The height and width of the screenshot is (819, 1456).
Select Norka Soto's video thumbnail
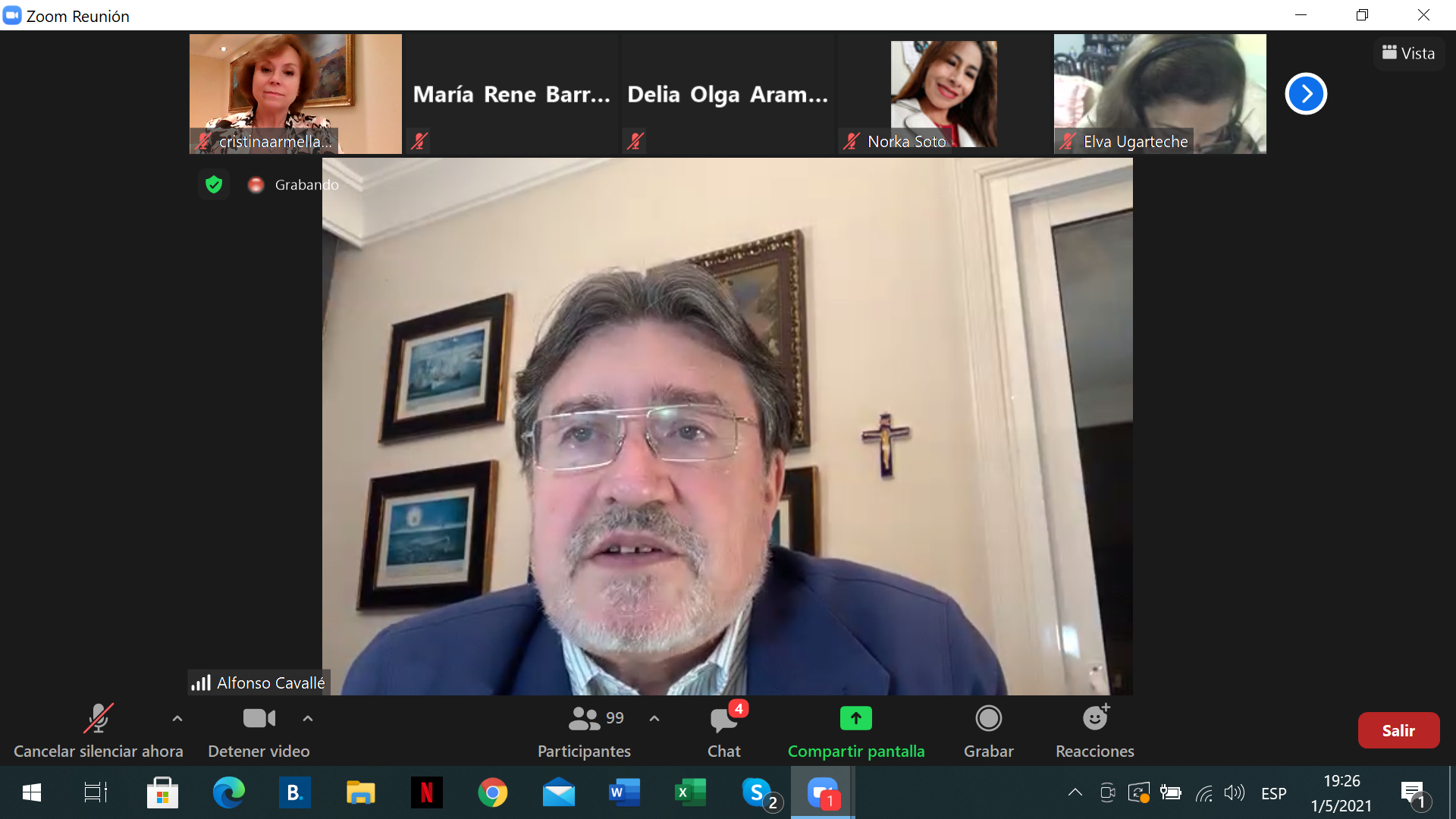click(943, 93)
